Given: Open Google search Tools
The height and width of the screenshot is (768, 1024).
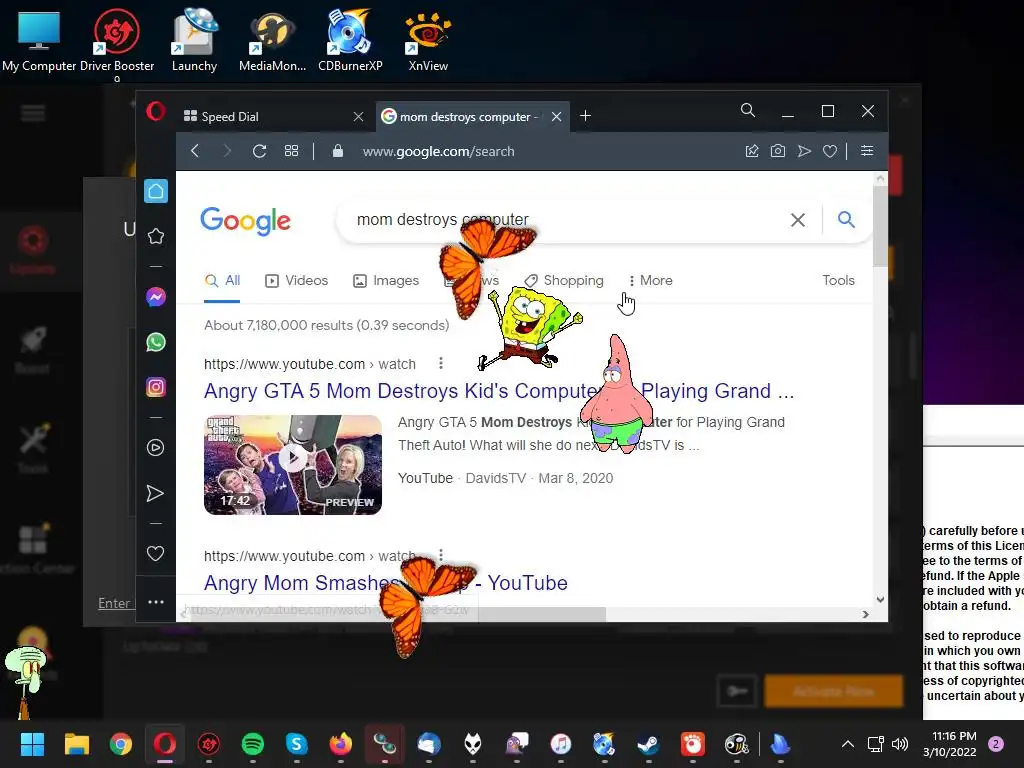Looking at the screenshot, I should pyautogui.click(x=839, y=280).
